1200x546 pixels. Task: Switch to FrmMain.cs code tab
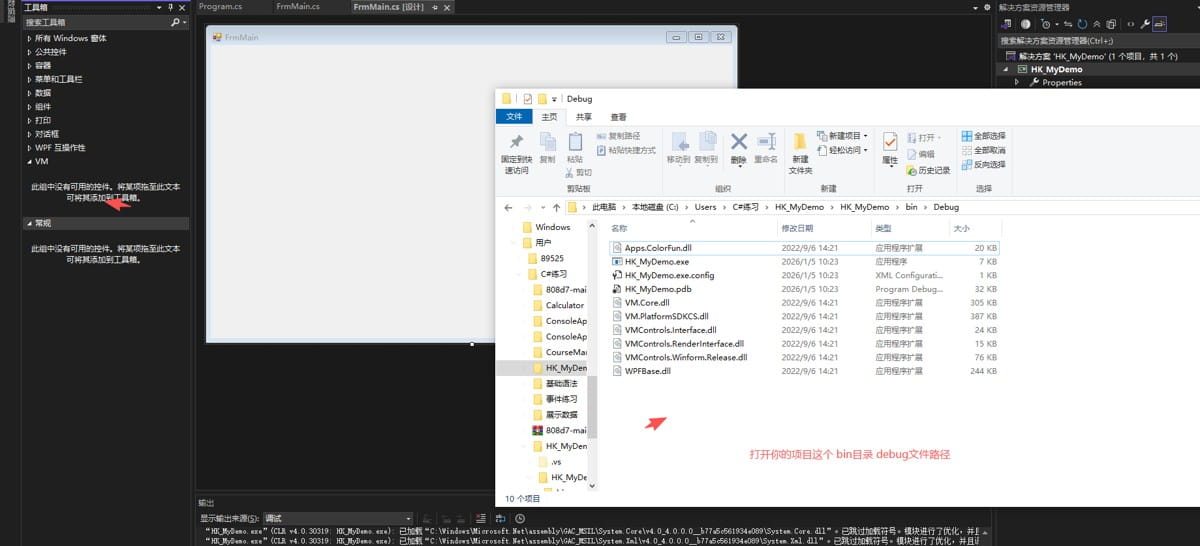298,7
